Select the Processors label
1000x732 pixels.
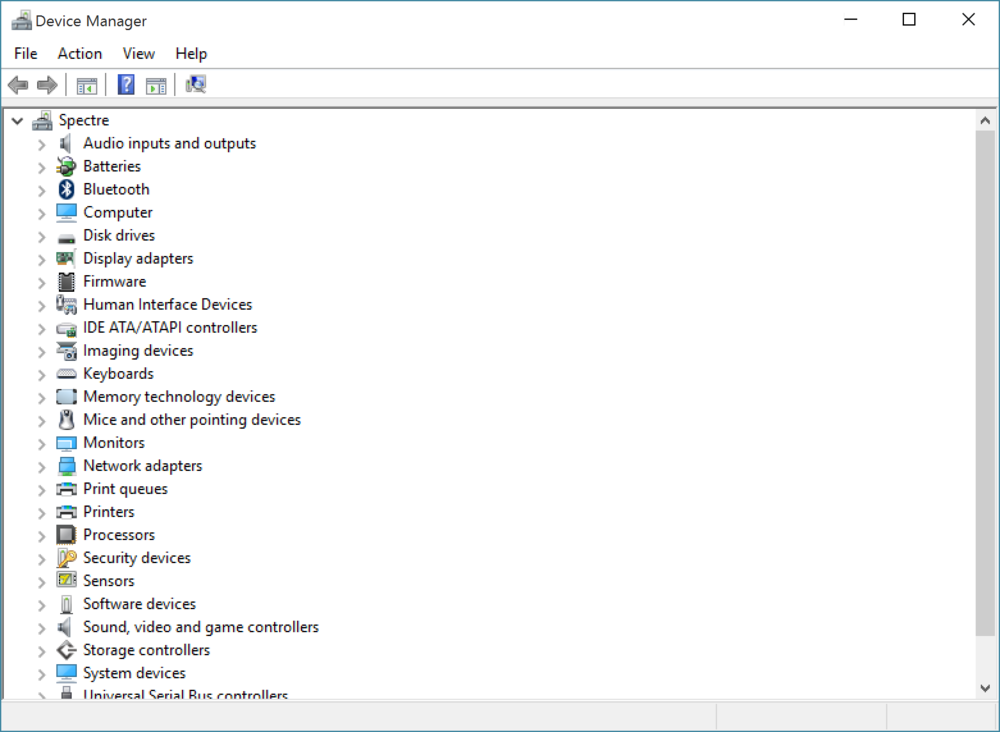(119, 534)
